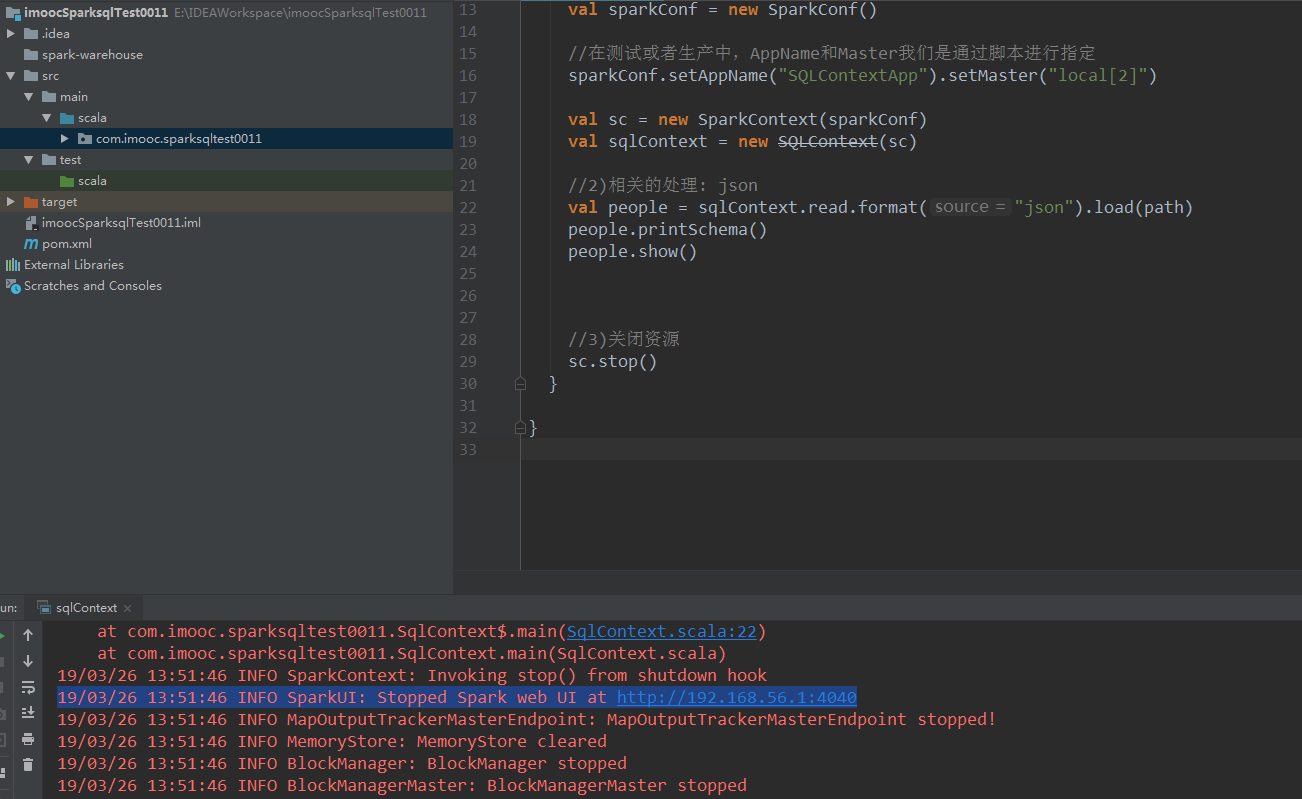Click the 'BlockManager stopped' log line

coord(342,763)
